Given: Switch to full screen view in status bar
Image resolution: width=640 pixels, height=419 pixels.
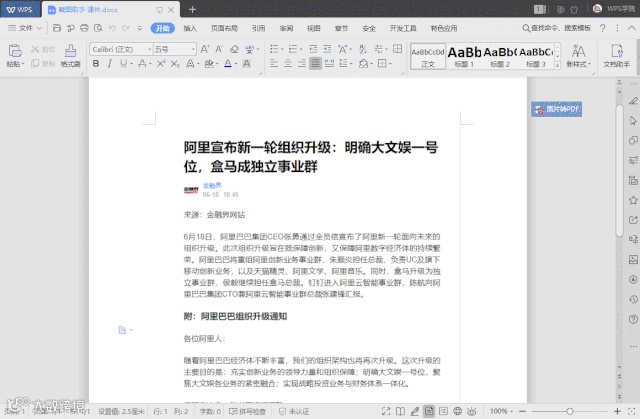Looking at the screenshot, I should click(x=386, y=411).
